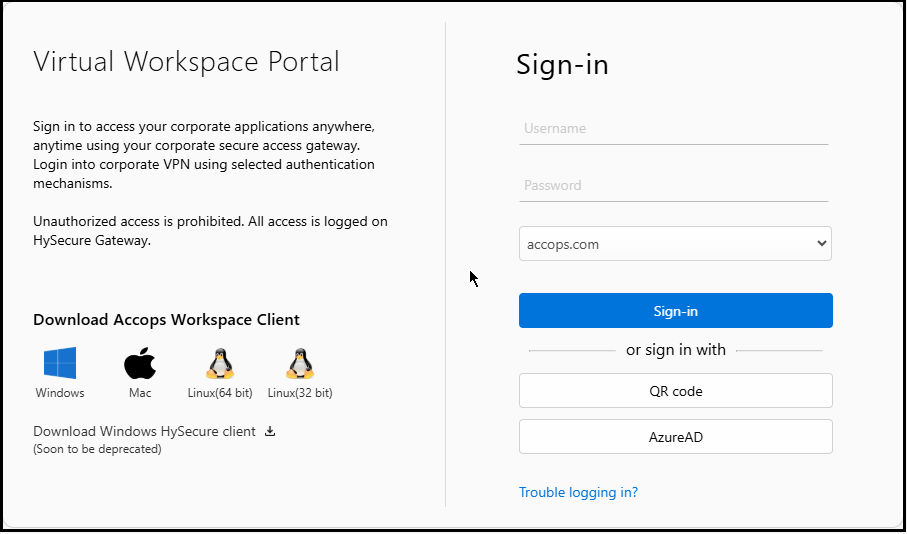907x534 pixels.
Task: Open the Download Windows HySecure client link
Action: click(x=144, y=432)
